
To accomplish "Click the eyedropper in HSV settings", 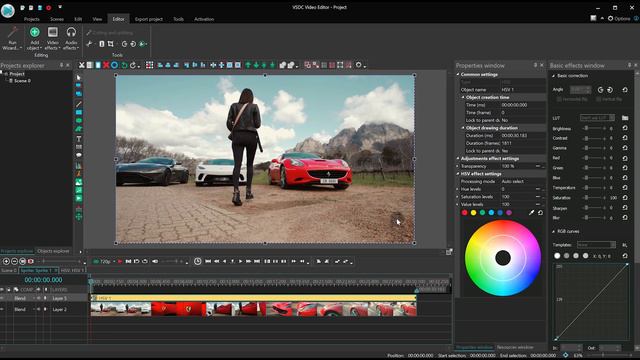I will point(531,213).
